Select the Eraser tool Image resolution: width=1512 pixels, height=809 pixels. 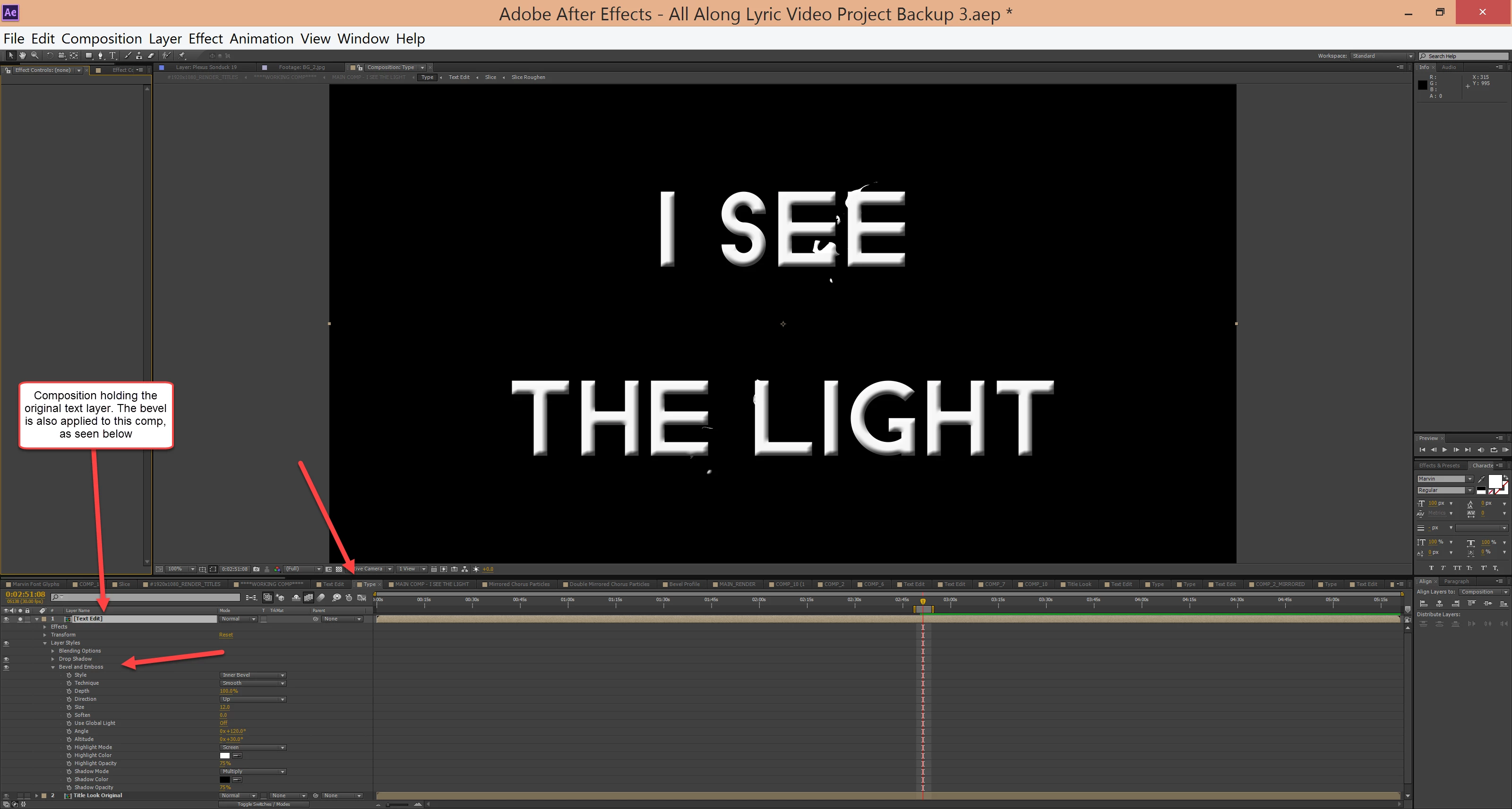pos(151,56)
